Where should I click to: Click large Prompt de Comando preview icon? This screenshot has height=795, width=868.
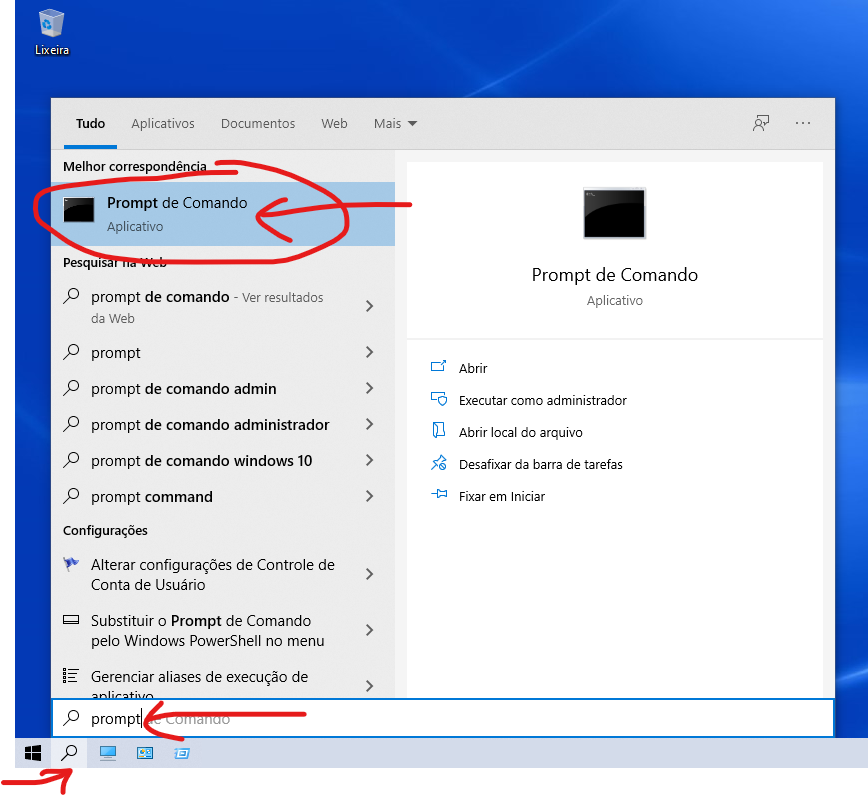[x=614, y=214]
